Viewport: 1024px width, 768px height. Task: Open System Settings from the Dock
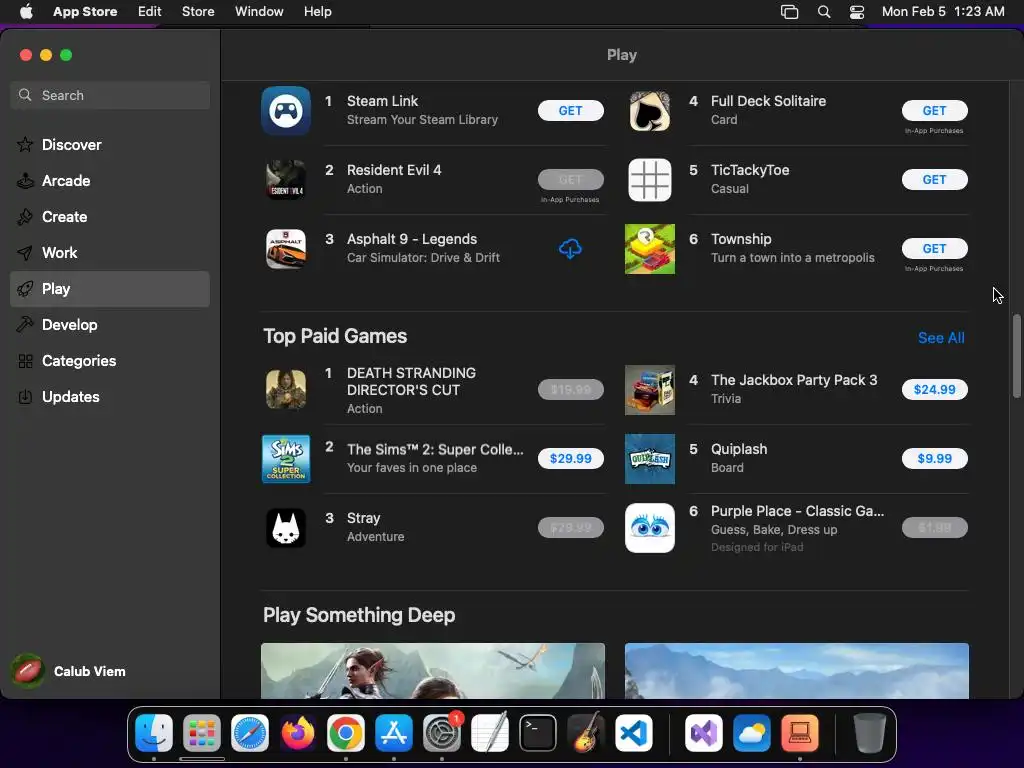tap(442, 733)
